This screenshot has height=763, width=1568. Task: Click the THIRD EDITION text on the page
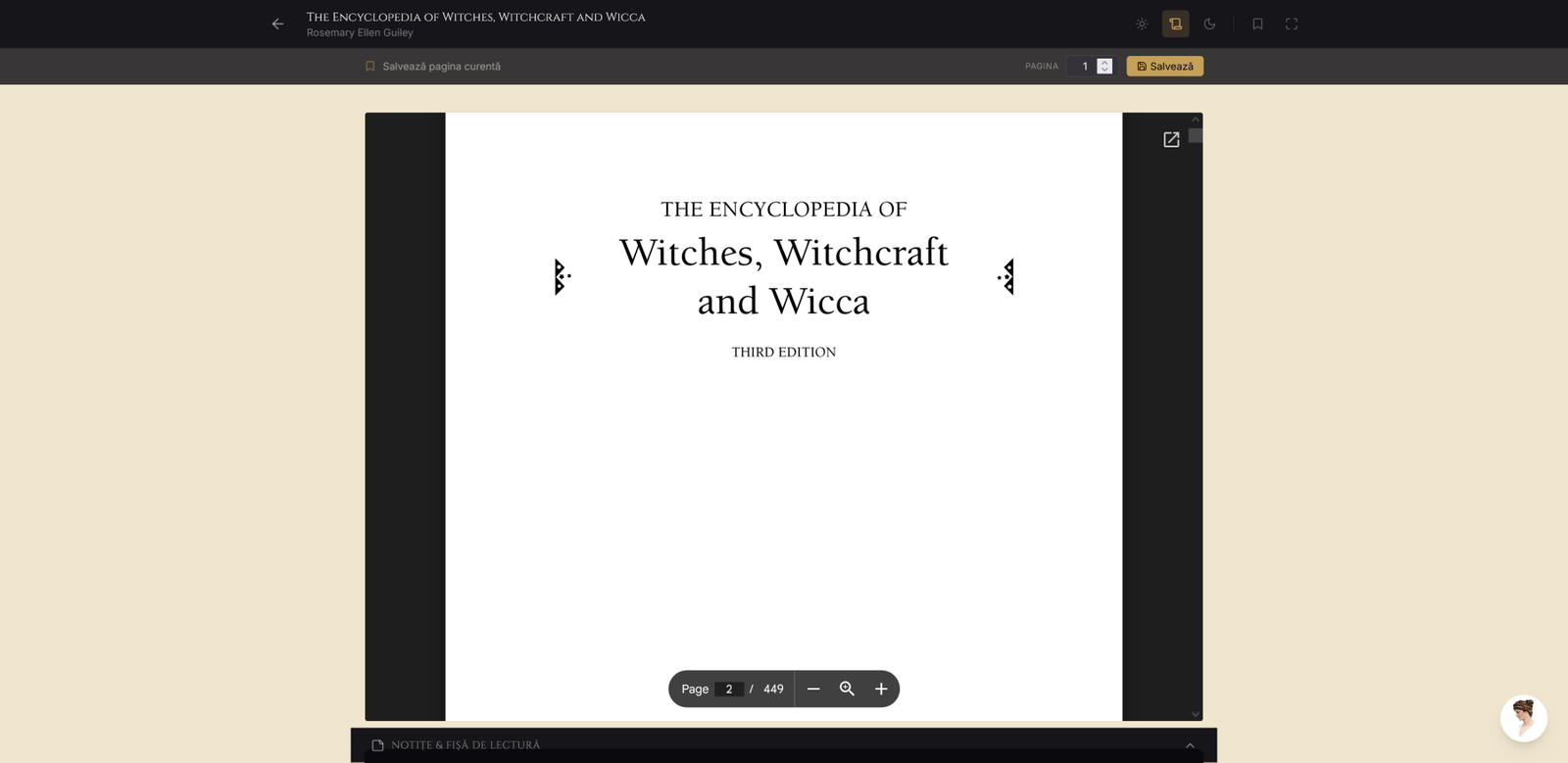coord(784,353)
